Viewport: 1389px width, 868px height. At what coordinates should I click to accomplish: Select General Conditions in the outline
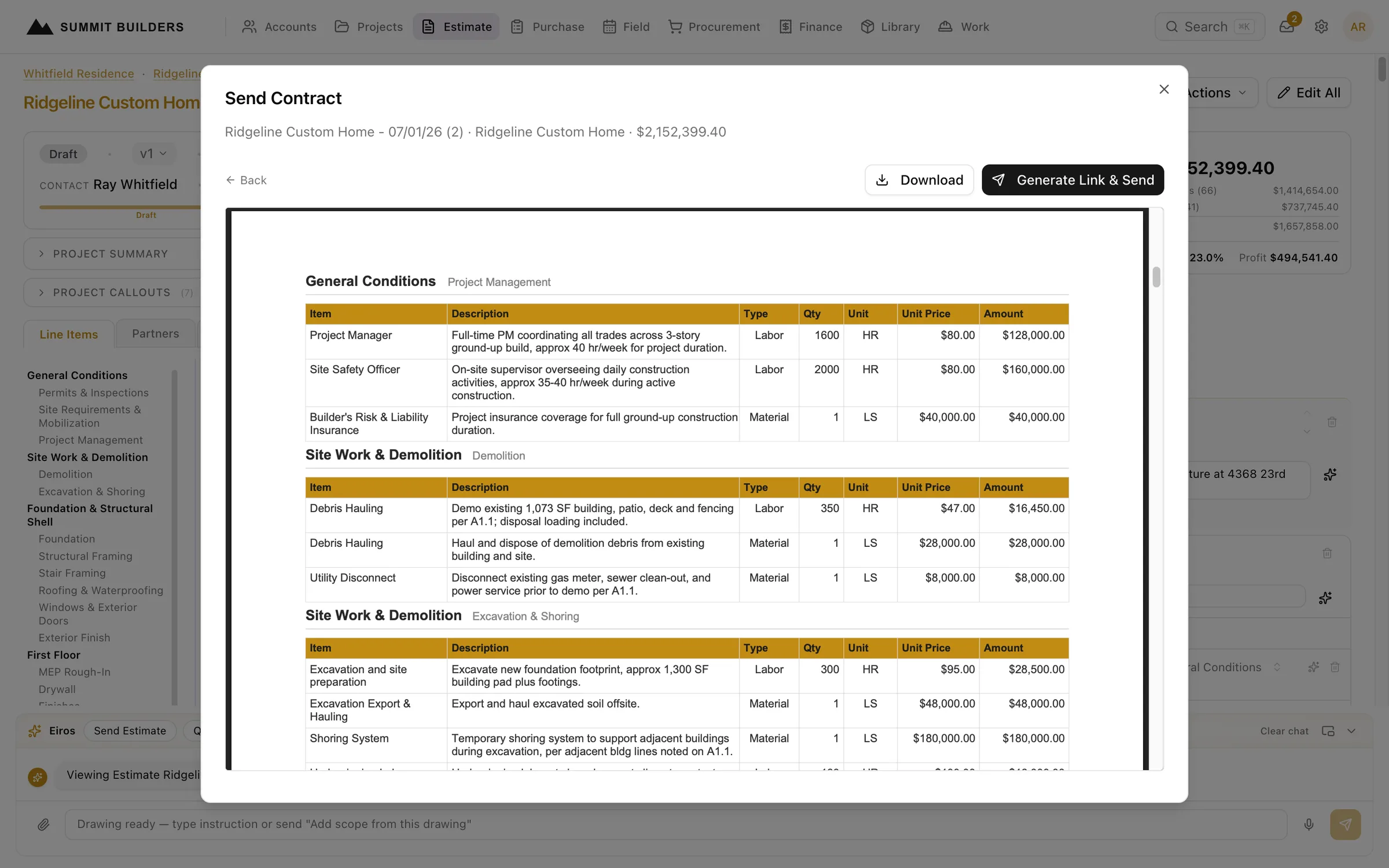(x=77, y=375)
